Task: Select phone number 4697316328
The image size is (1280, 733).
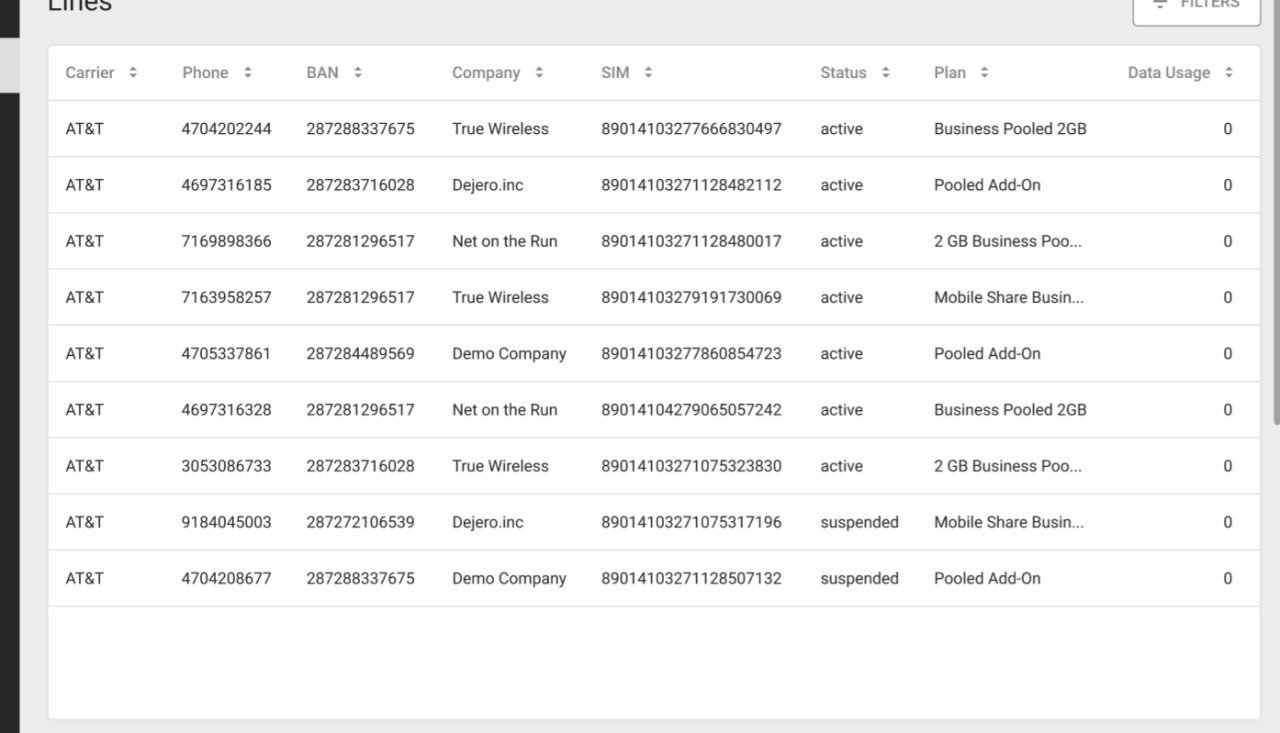Action: 227,410
